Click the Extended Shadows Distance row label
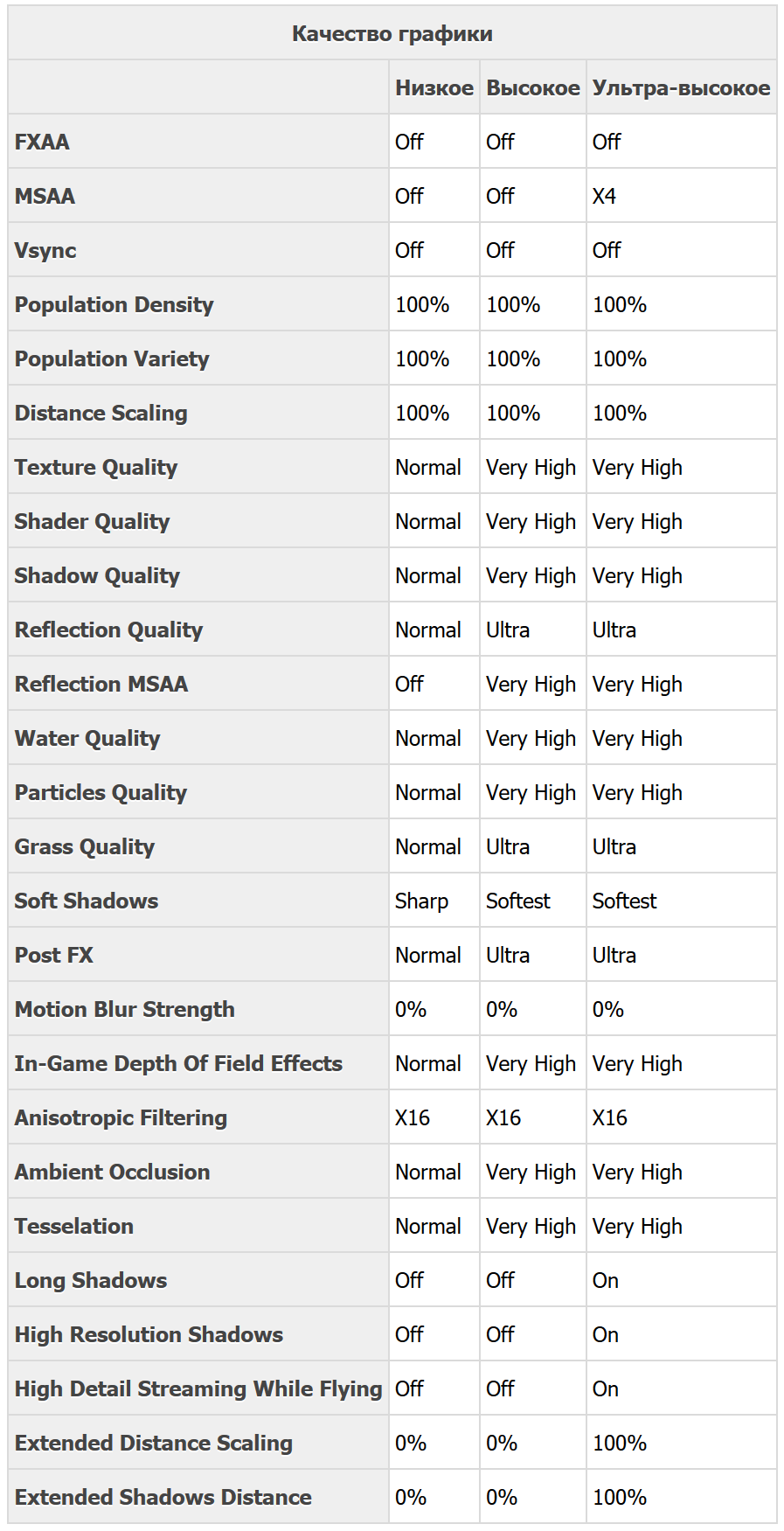Screen dimensions: 784x1531 [163, 1497]
